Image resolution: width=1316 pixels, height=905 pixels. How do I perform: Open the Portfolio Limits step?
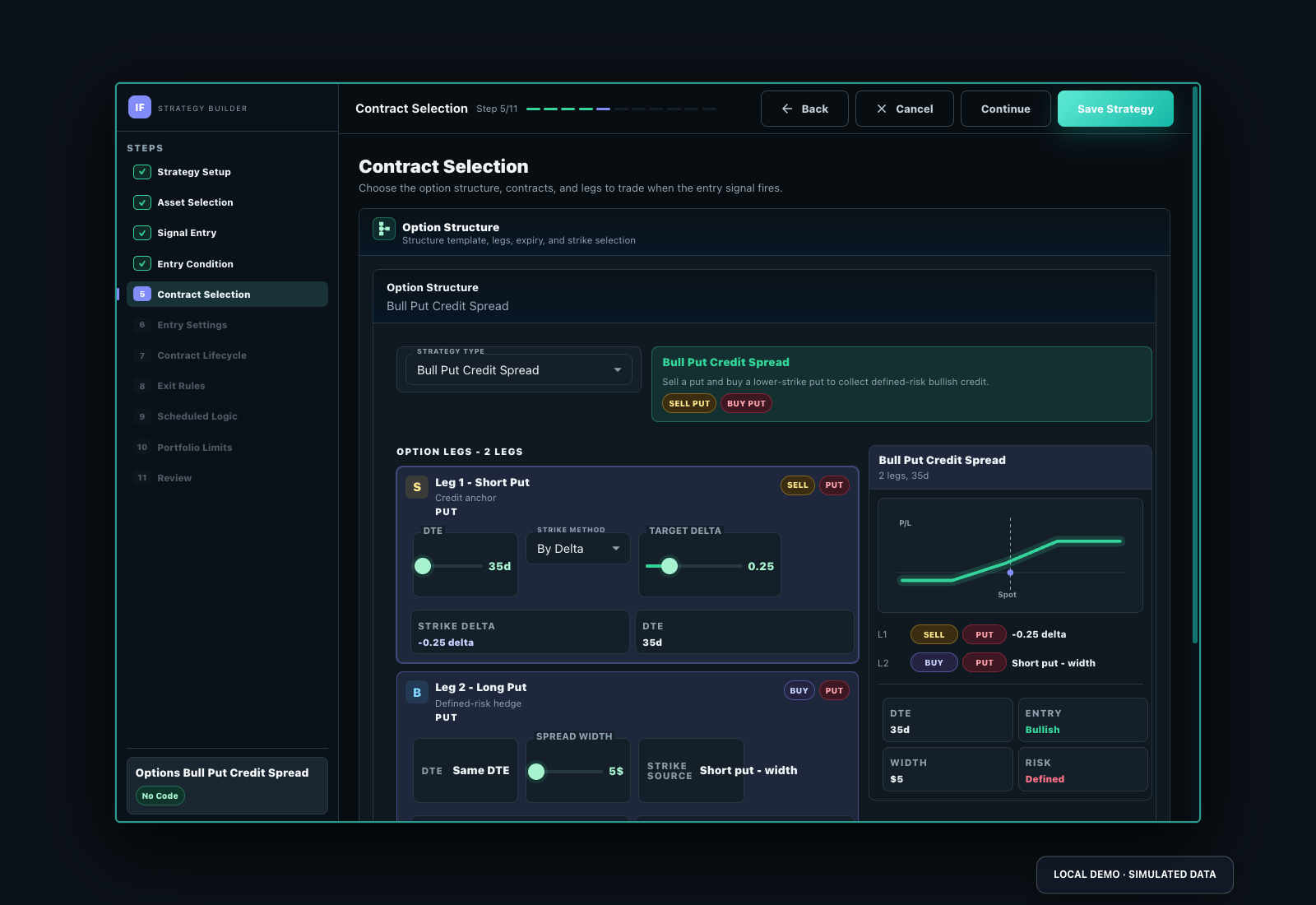[x=227, y=448]
